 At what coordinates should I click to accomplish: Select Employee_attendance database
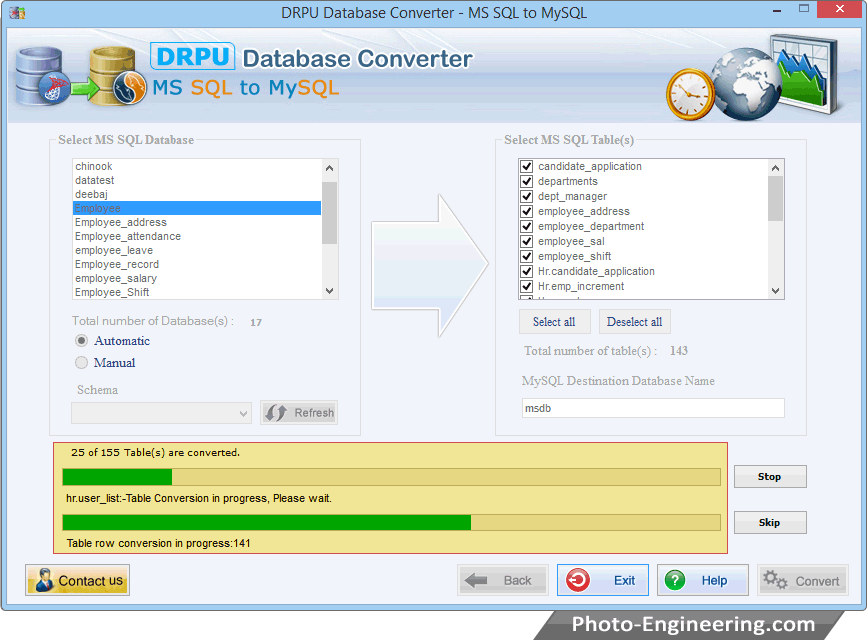click(x=196, y=236)
